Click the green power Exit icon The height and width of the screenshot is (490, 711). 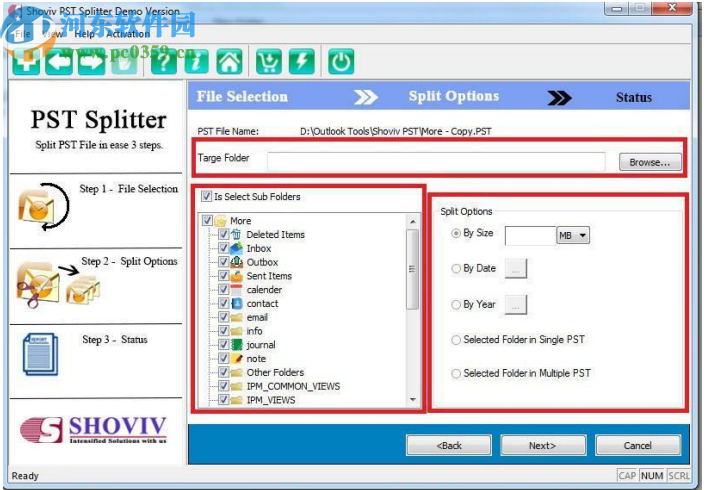341,62
